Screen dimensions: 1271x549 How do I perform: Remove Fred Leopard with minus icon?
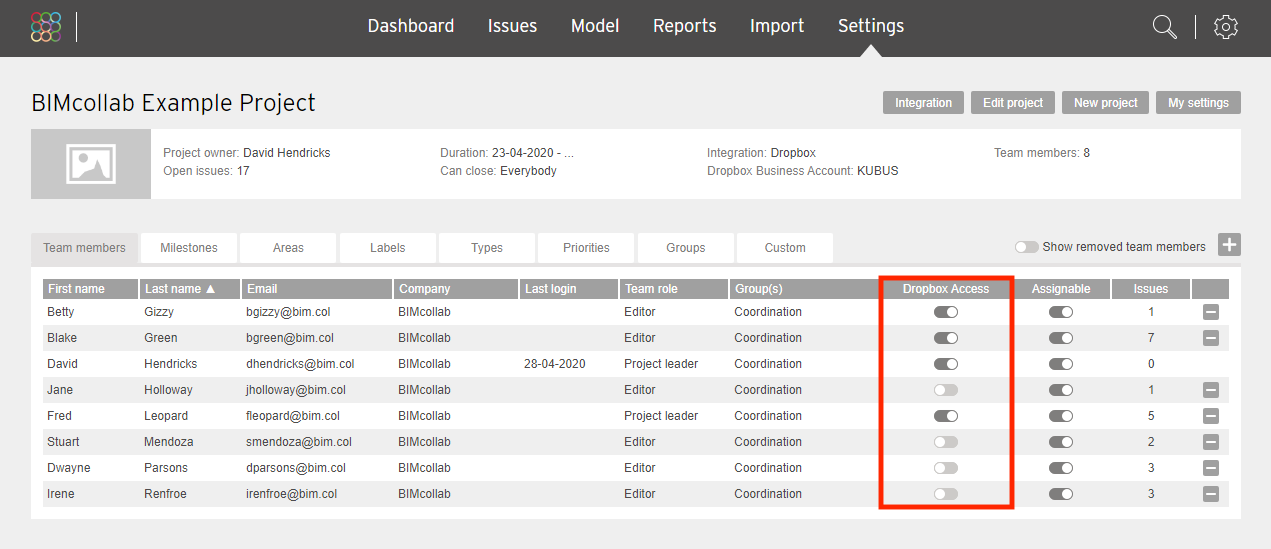[1211, 416]
